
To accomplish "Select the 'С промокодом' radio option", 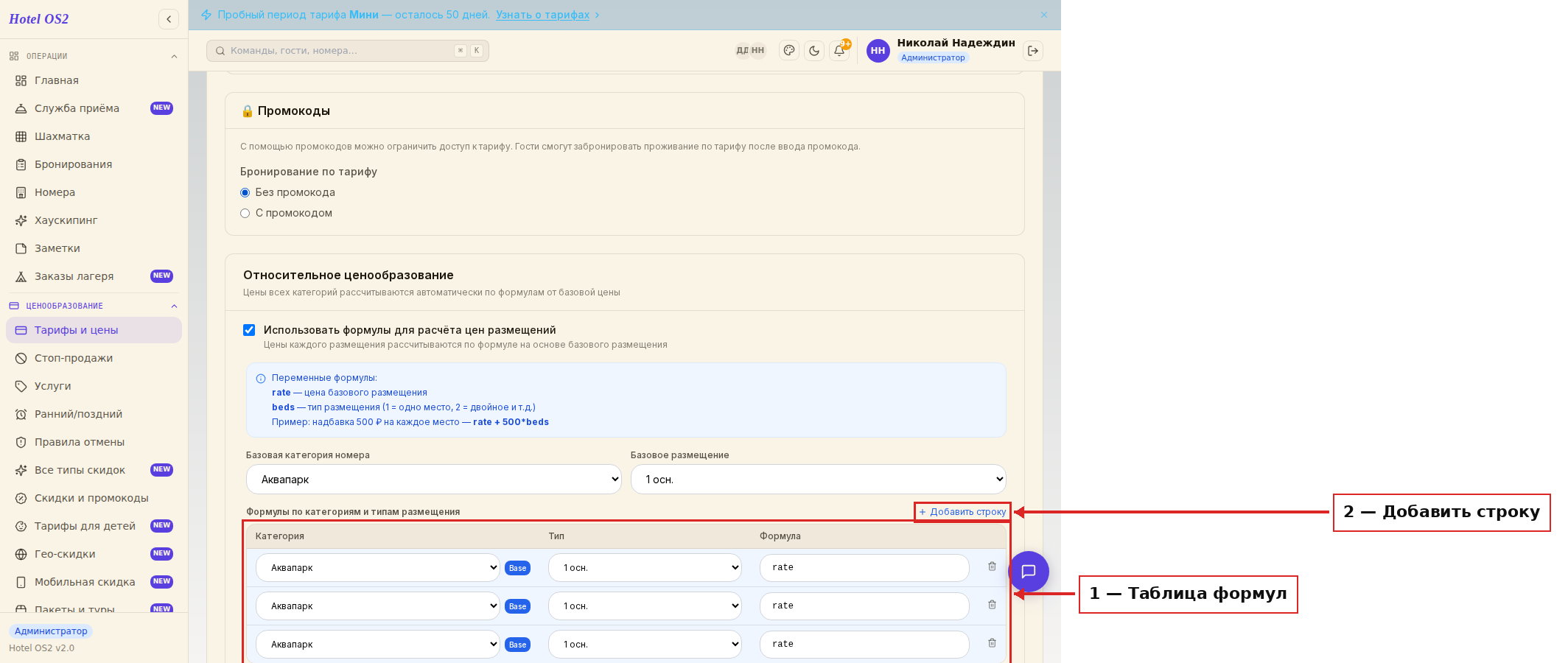I will 245,213.
